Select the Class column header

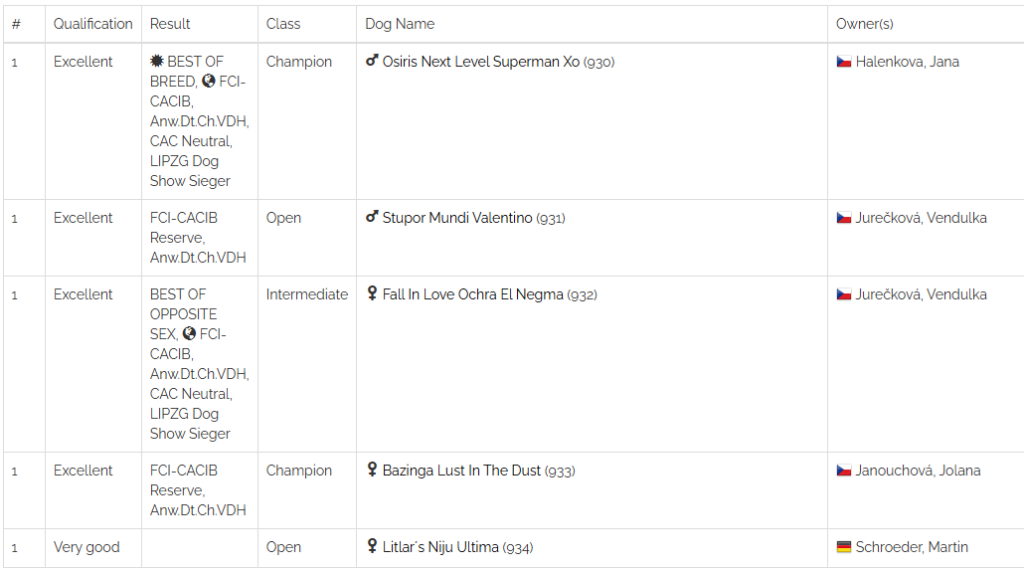(x=283, y=24)
